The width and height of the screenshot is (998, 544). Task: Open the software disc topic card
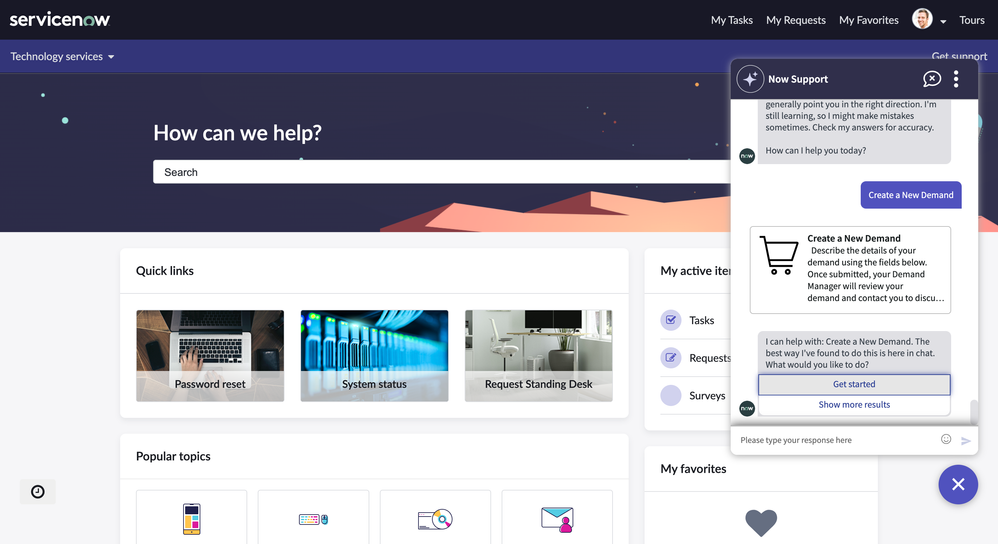[435, 518]
